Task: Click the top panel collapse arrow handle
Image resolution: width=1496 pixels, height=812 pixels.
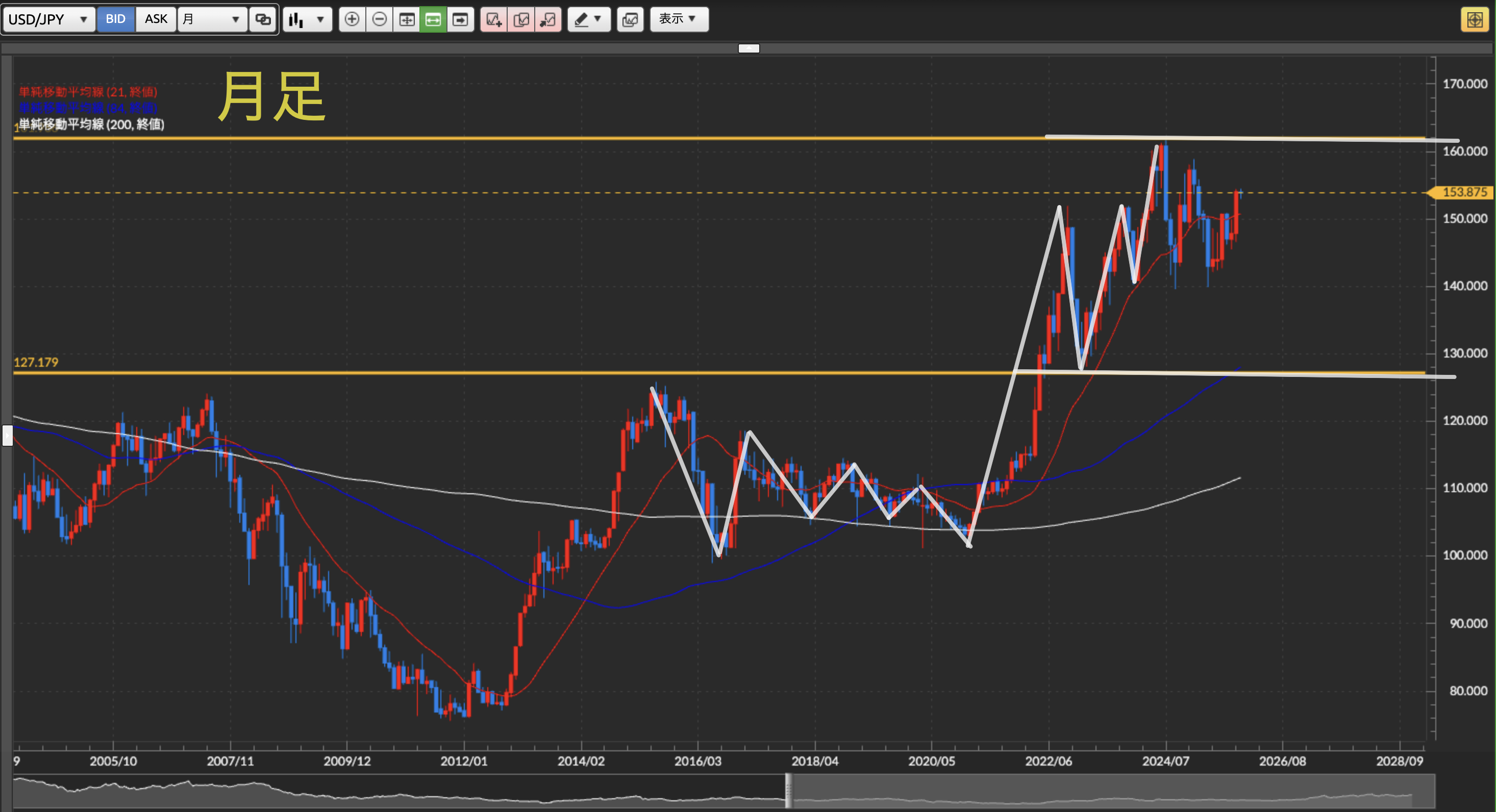Action: pyautogui.click(x=749, y=48)
